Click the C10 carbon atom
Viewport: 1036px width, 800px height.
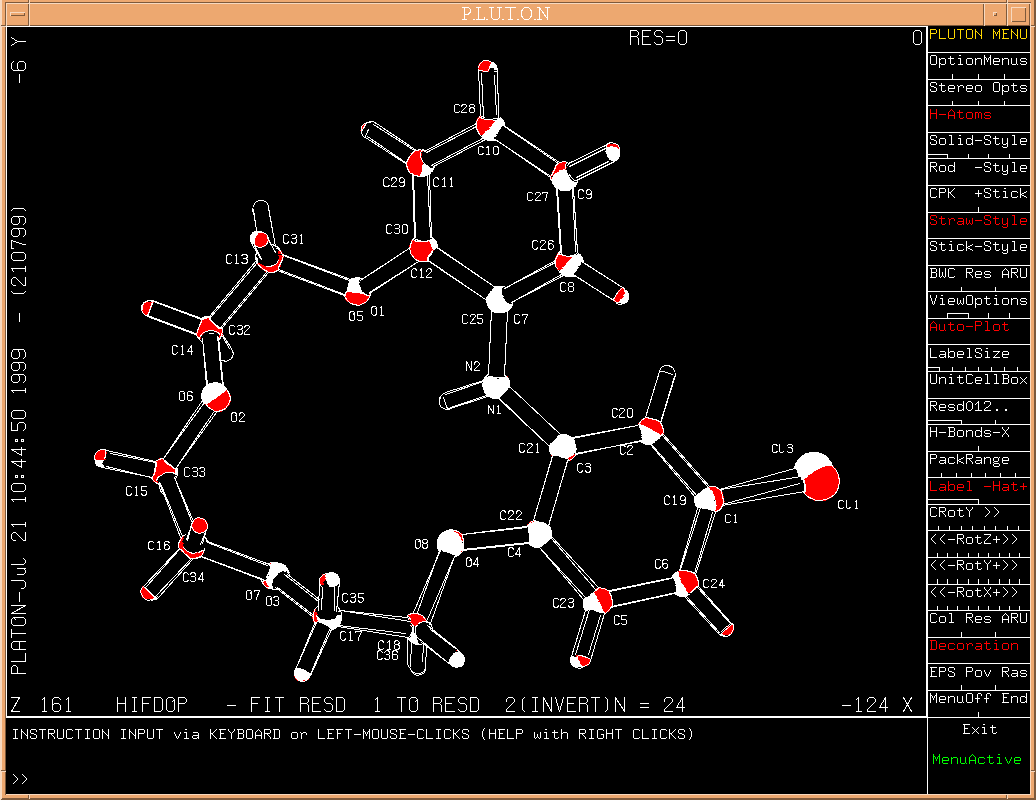(489, 128)
